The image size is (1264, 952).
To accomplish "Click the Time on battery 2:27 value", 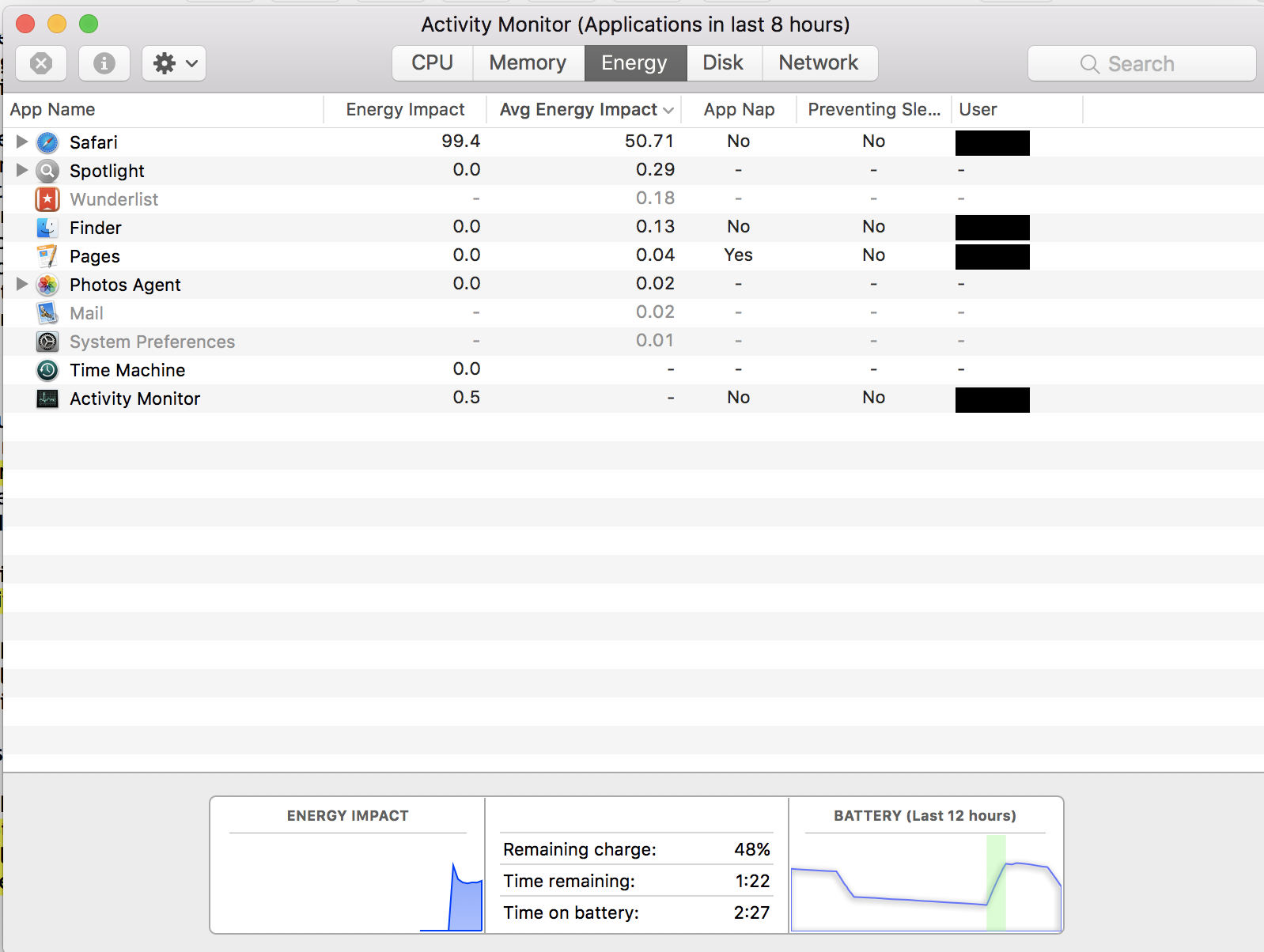I will pyautogui.click(x=751, y=912).
